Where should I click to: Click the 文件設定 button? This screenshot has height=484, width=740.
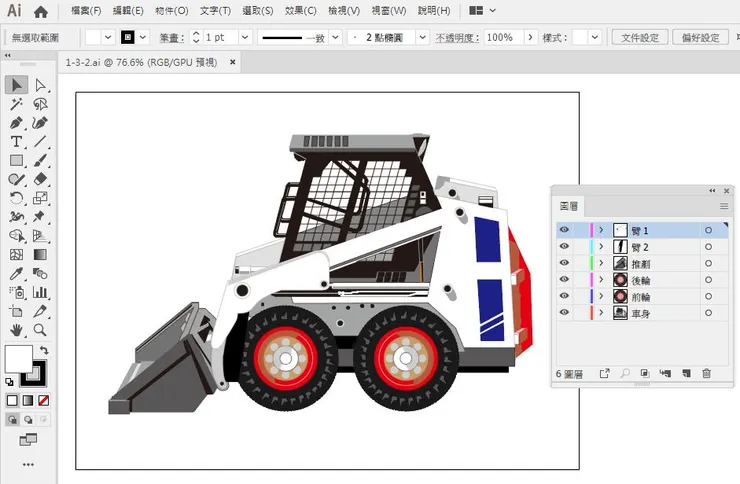639,37
